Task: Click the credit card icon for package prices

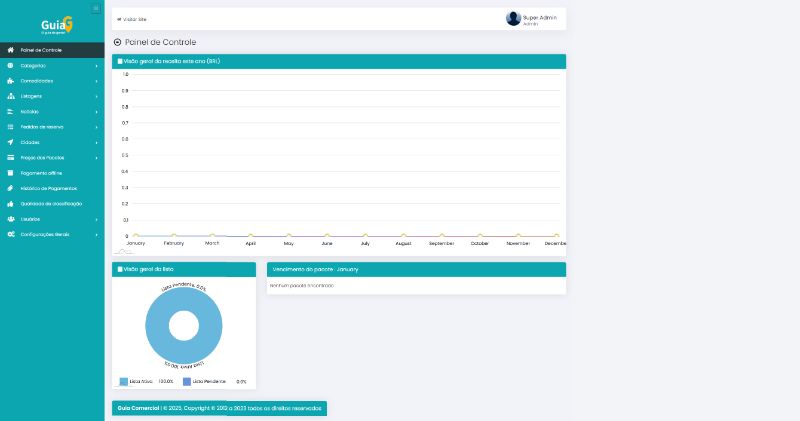Action: pyautogui.click(x=10, y=158)
